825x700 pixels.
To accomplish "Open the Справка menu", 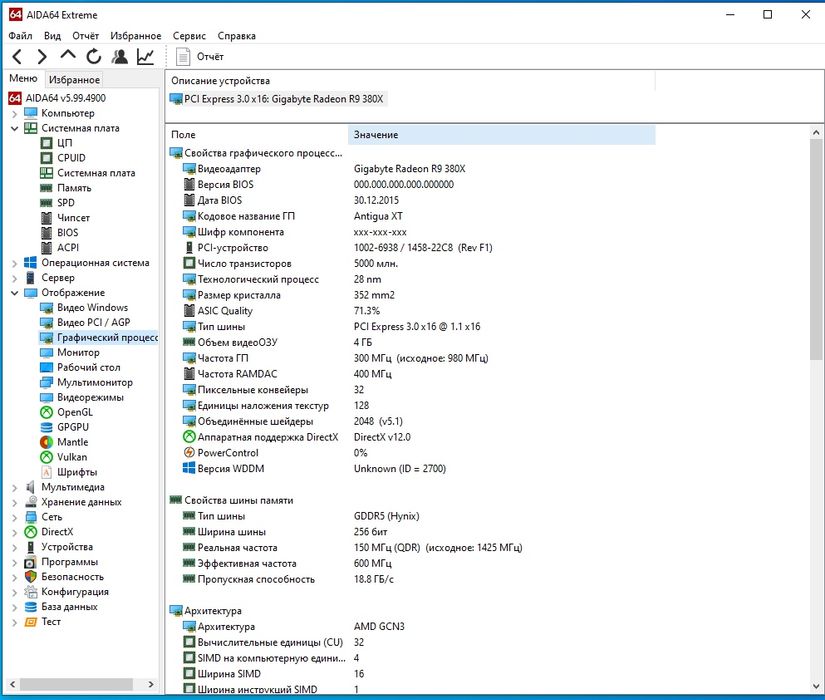I will (236, 36).
